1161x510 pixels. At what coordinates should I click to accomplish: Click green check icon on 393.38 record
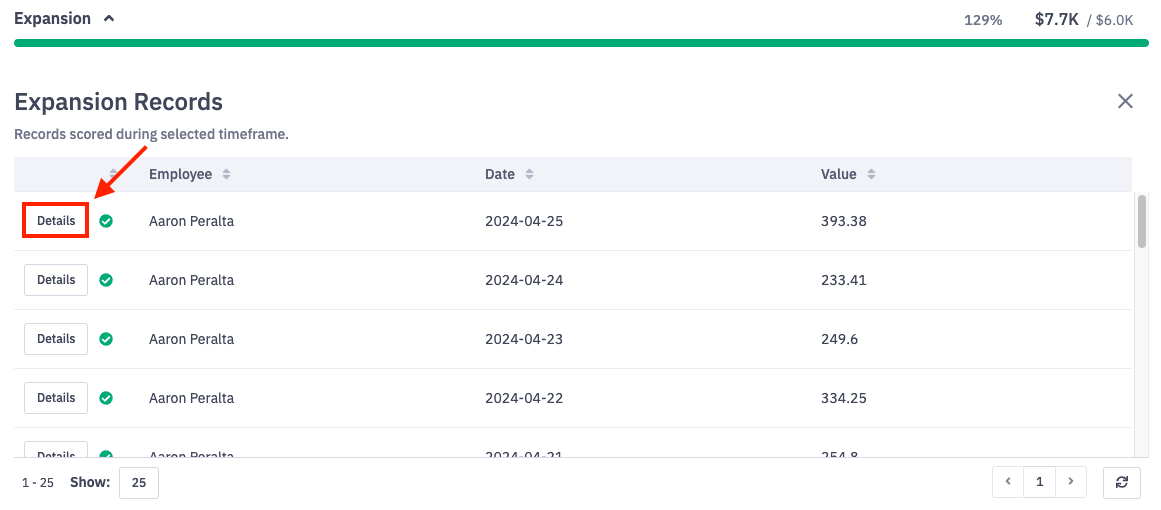point(106,221)
